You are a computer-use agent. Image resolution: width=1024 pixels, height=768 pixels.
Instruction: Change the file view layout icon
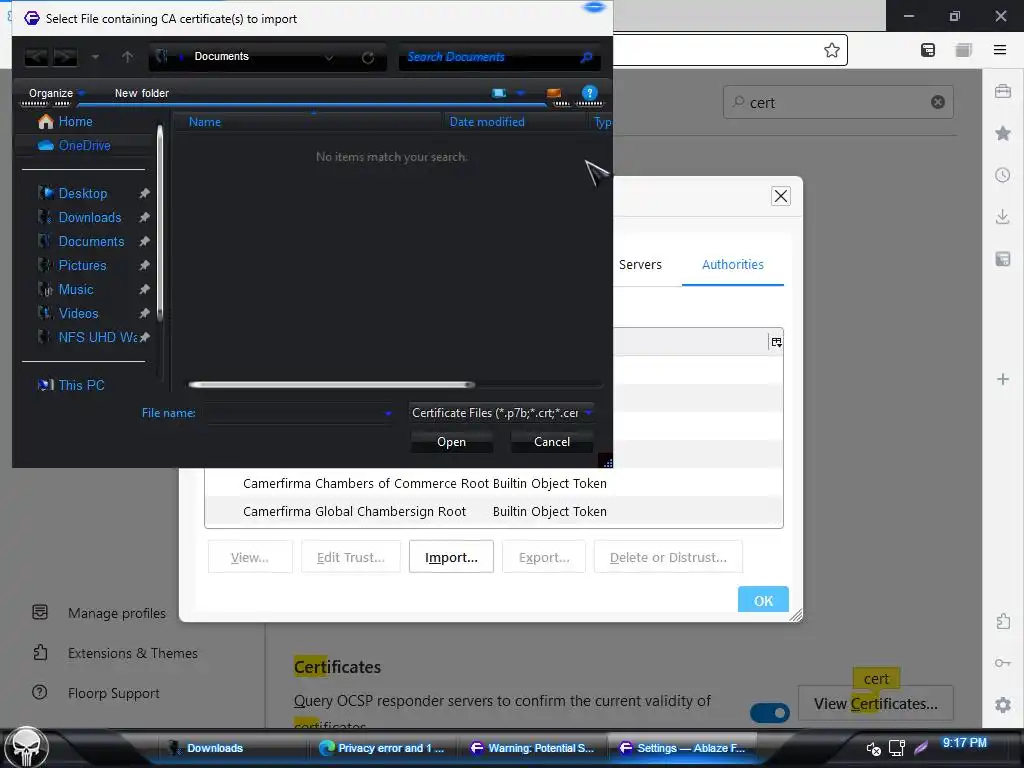(x=499, y=93)
